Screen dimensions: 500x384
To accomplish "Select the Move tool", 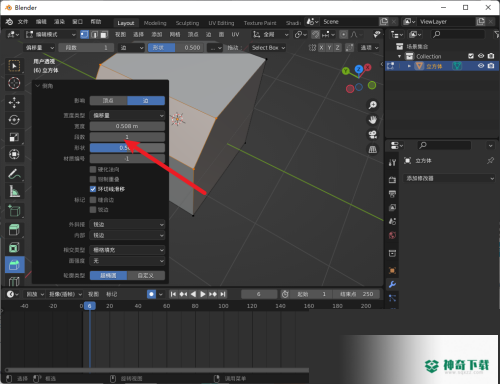I will pyautogui.click(x=14, y=102).
